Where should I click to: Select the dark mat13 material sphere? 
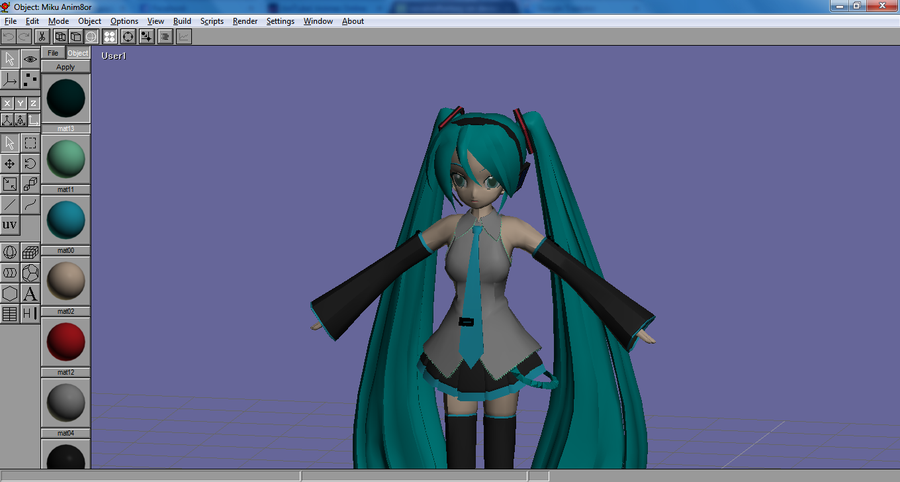click(x=65, y=98)
